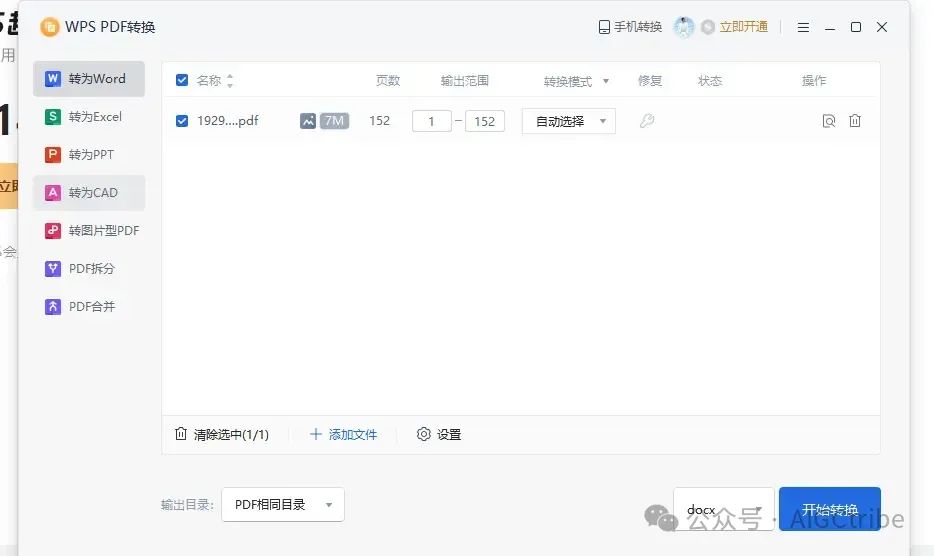
Task: Click the 7M file size badge
Action: [x=334, y=121]
